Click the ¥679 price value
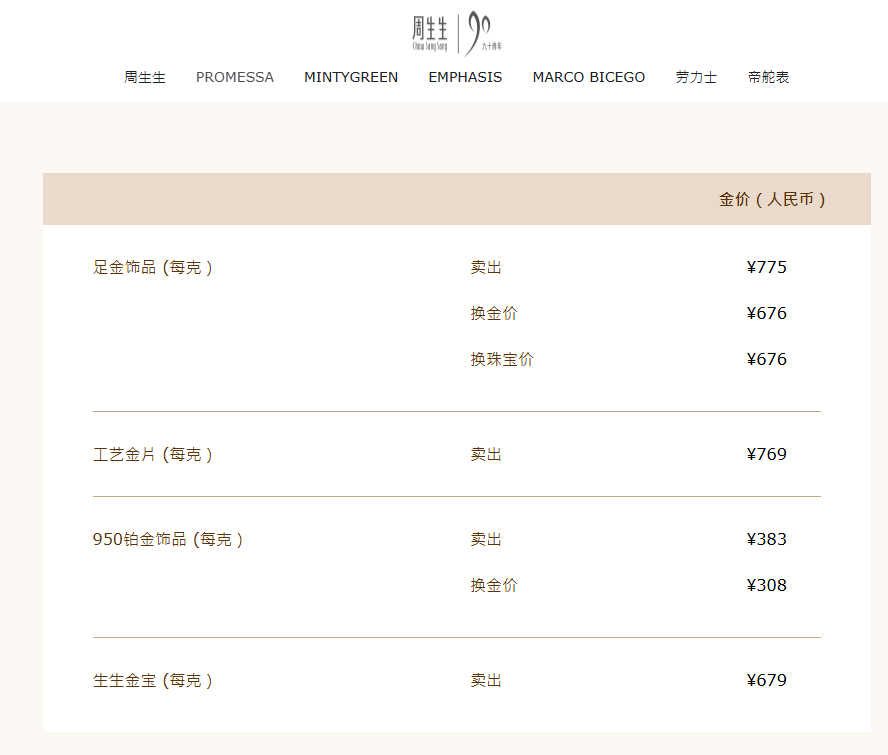Image resolution: width=888 pixels, height=755 pixels. coord(766,680)
